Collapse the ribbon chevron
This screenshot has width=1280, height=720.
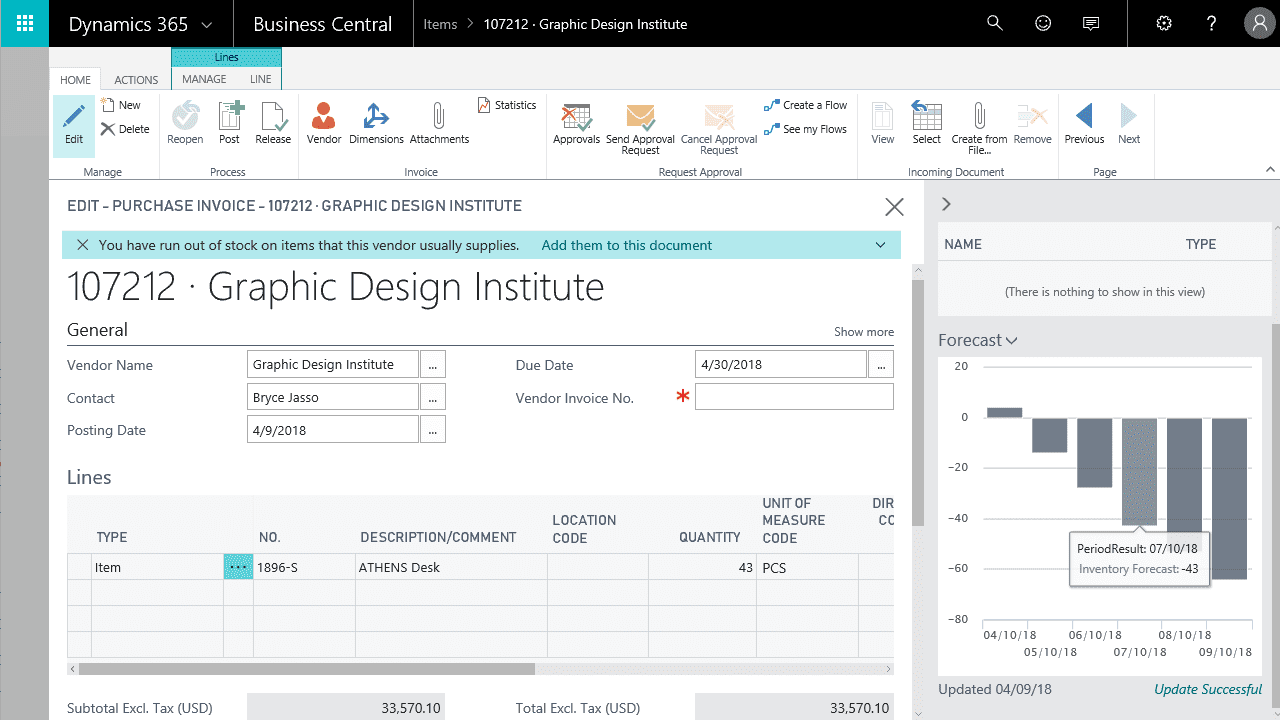(x=1270, y=170)
